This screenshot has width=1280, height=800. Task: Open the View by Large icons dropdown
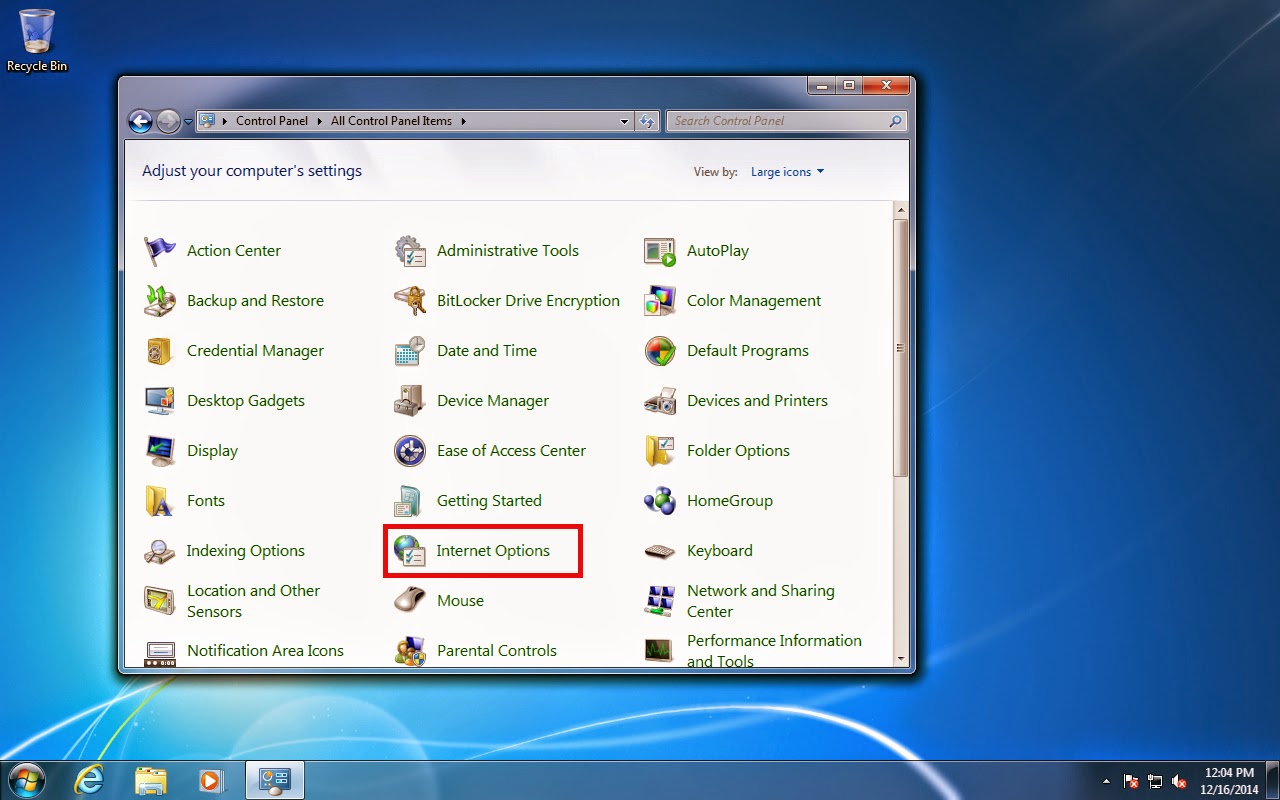[788, 172]
